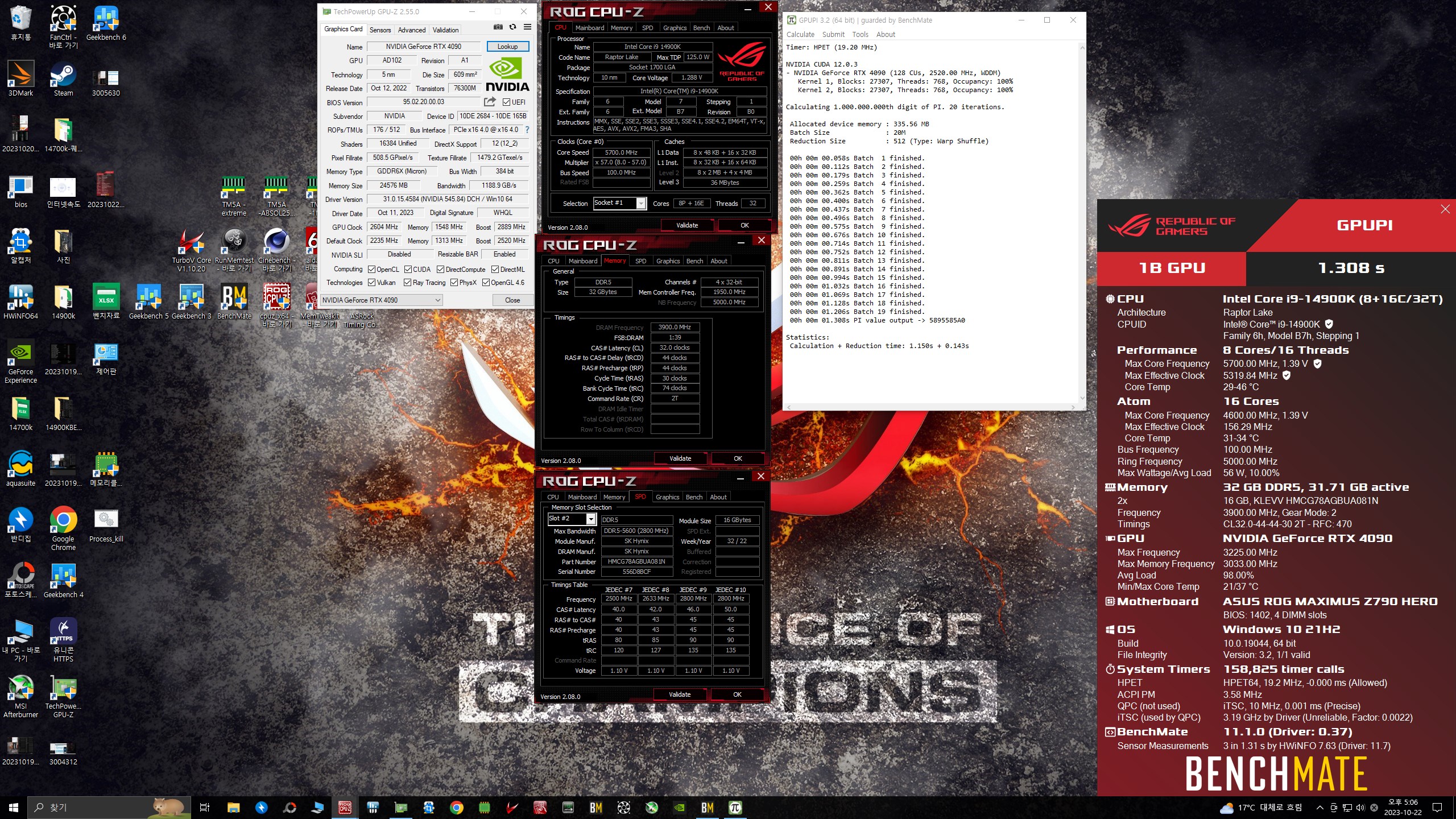Open Google Chrome desktop icon
Image resolution: width=1456 pixels, height=819 pixels.
[x=63, y=528]
